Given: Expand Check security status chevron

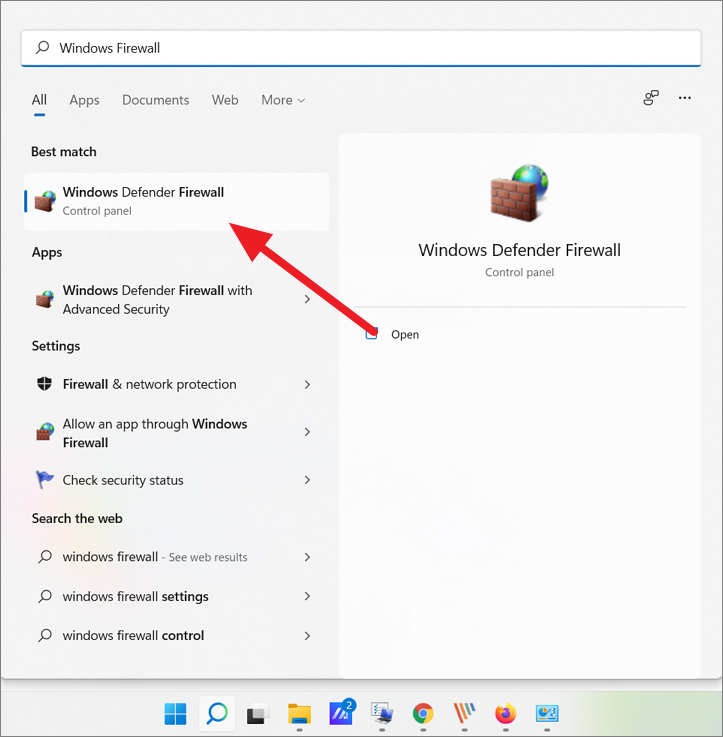Looking at the screenshot, I should (307, 480).
